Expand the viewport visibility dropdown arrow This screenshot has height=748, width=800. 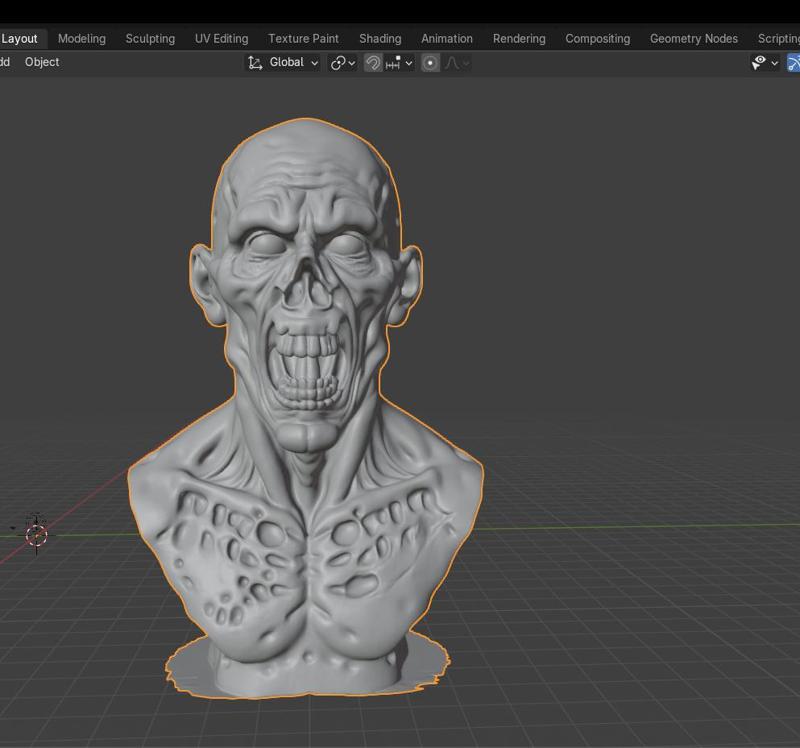point(775,63)
